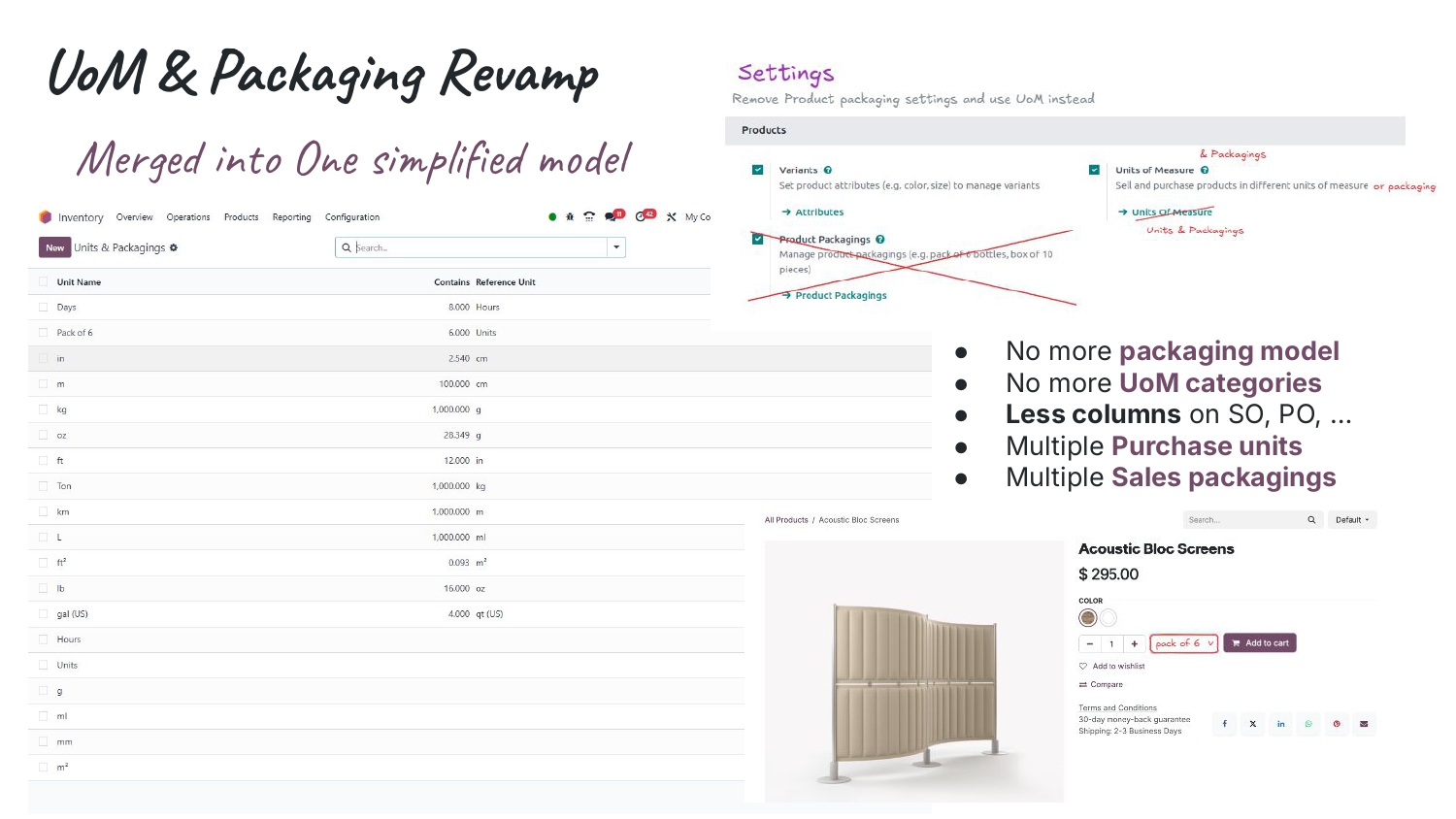Screen dimensions: 1456x819
Task: Open the activities clock icon showing 42
Action: (639, 216)
